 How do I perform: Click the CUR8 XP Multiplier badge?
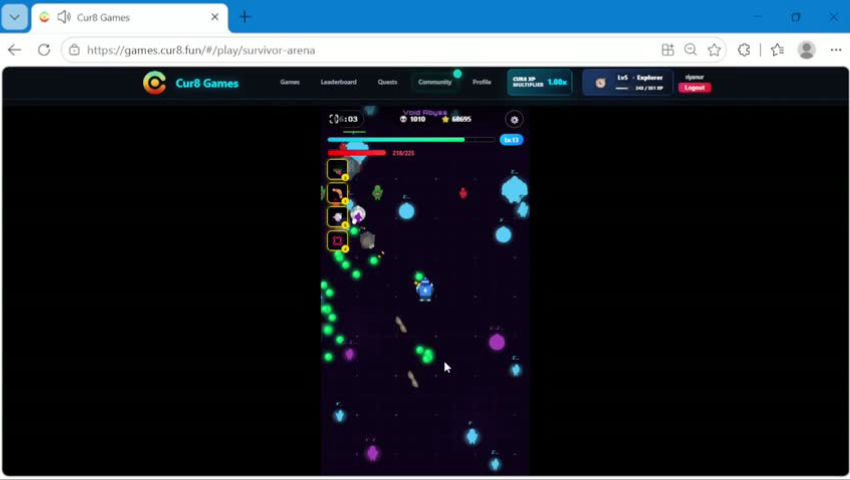point(539,82)
